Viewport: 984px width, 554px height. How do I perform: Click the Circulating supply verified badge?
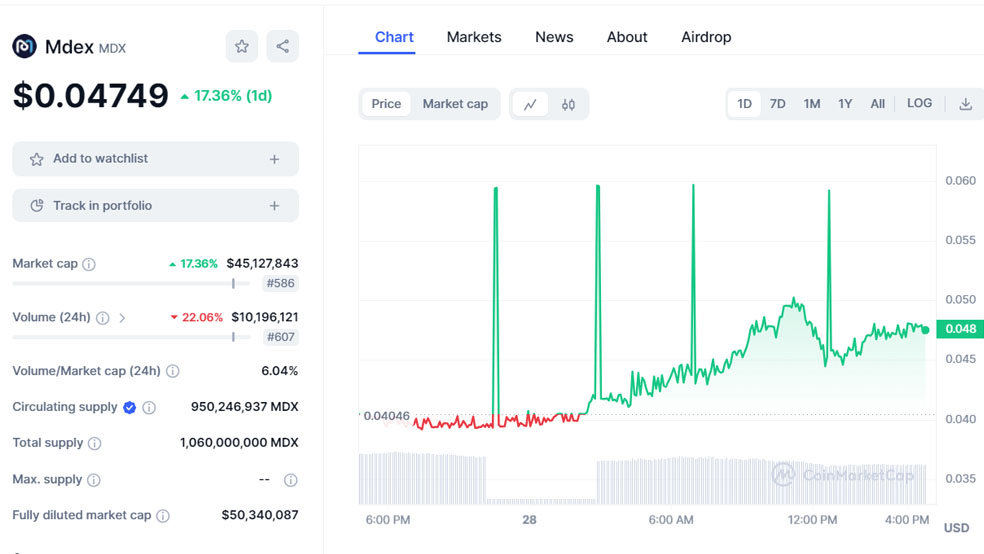click(x=129, y=408)
